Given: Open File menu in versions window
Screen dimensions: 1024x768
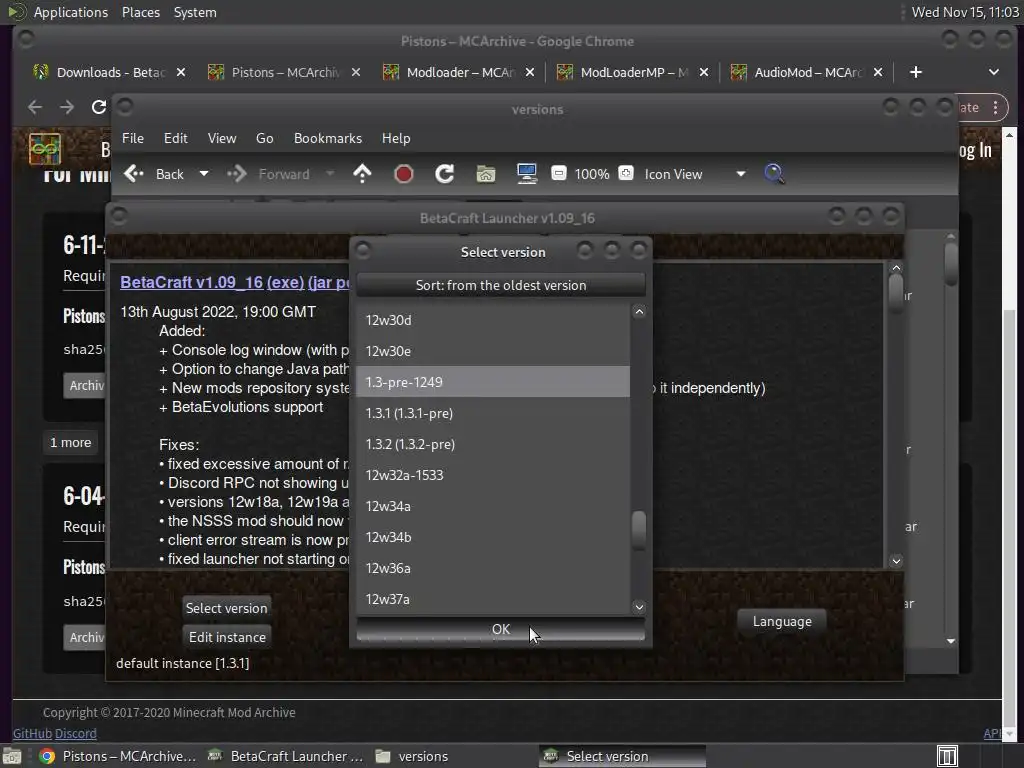Looking at the screenshot, I should (x=133, y=138).
